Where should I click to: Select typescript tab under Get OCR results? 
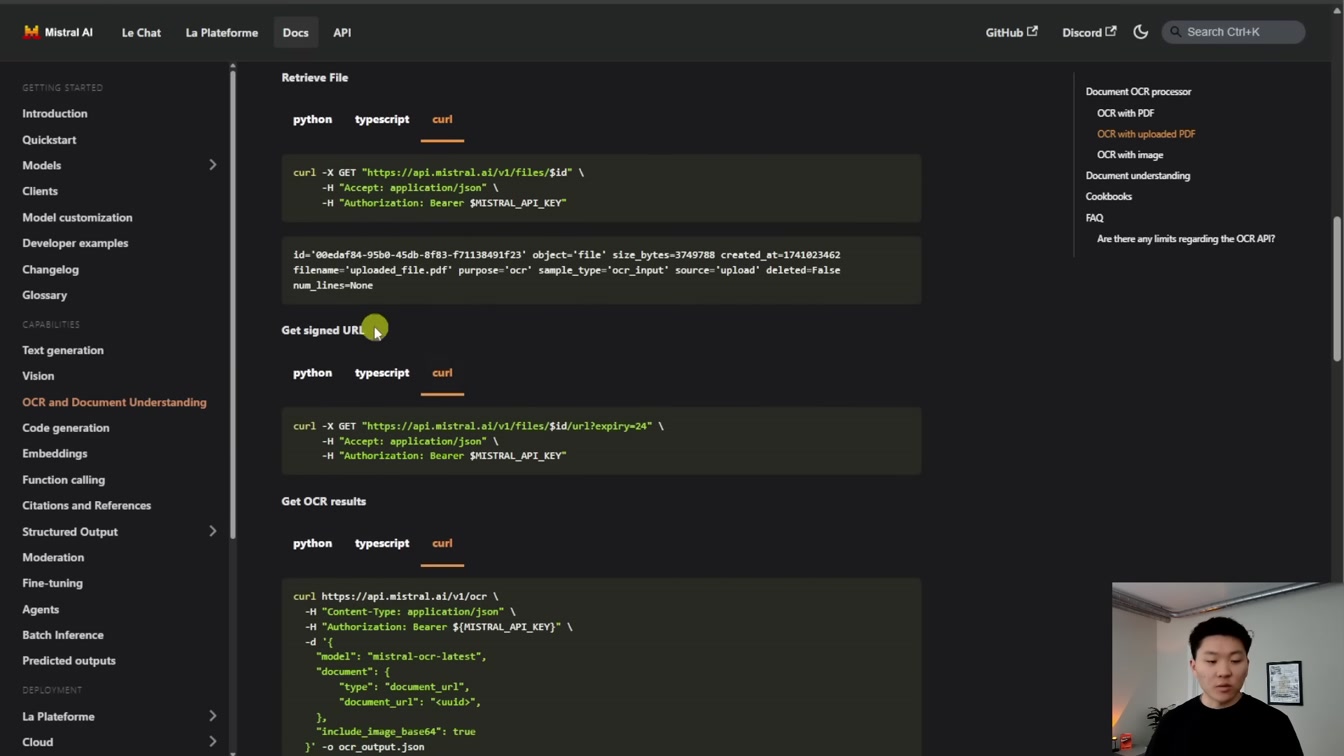[382, 544]
